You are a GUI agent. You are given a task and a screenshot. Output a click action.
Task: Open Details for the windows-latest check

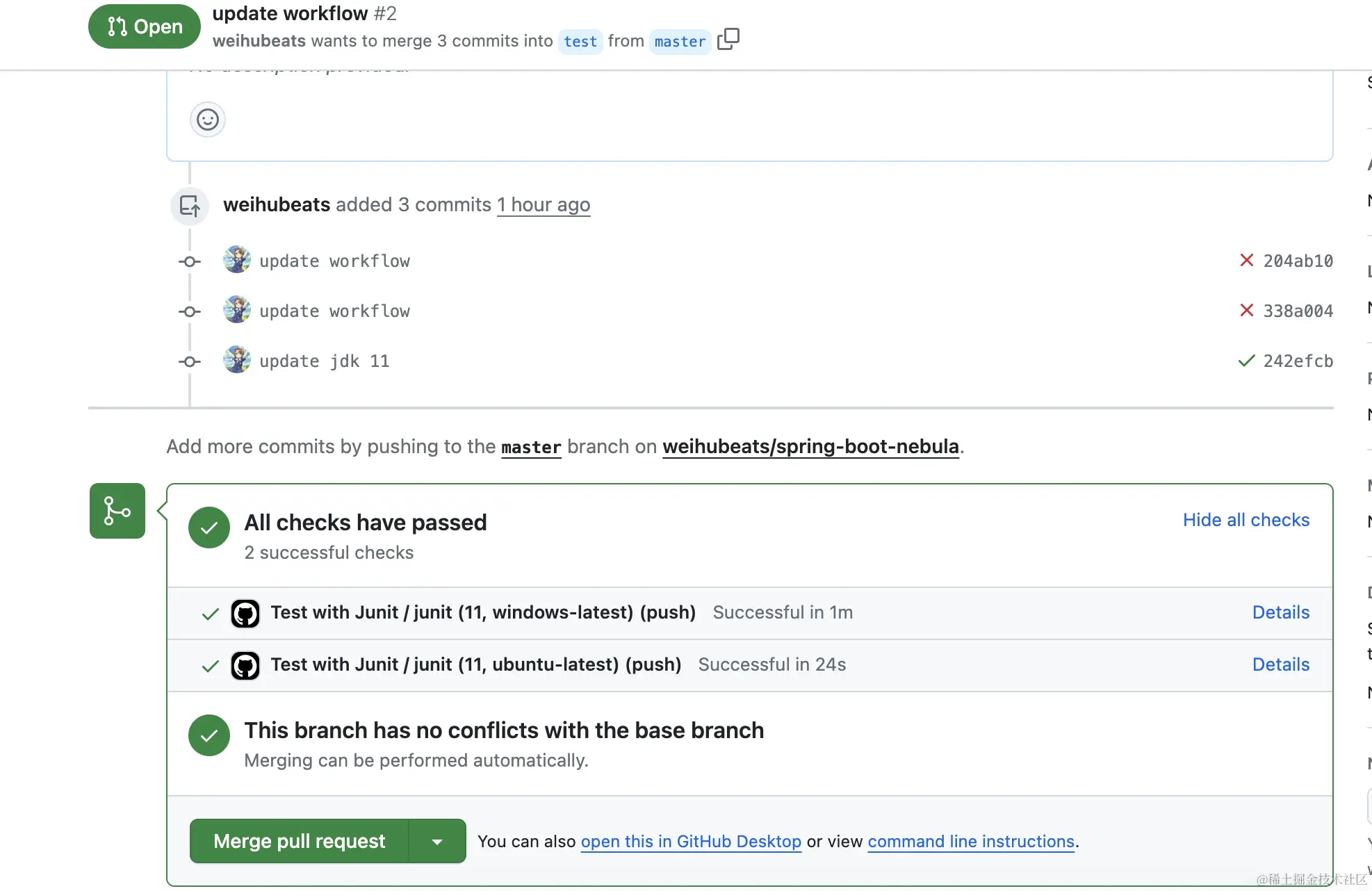click(1280, 612)
